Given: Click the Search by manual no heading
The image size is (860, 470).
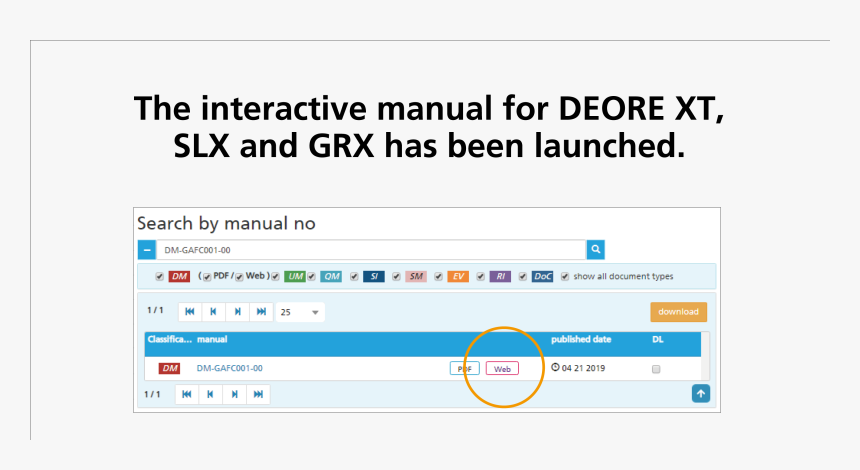Looking at the screenshot, I should click(x=226, y=223).
